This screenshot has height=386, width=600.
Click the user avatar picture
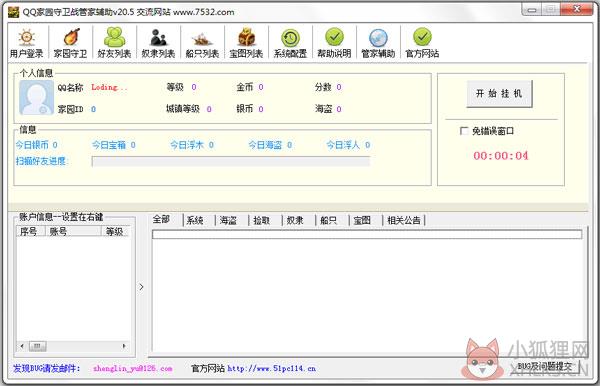click(36, 98)
